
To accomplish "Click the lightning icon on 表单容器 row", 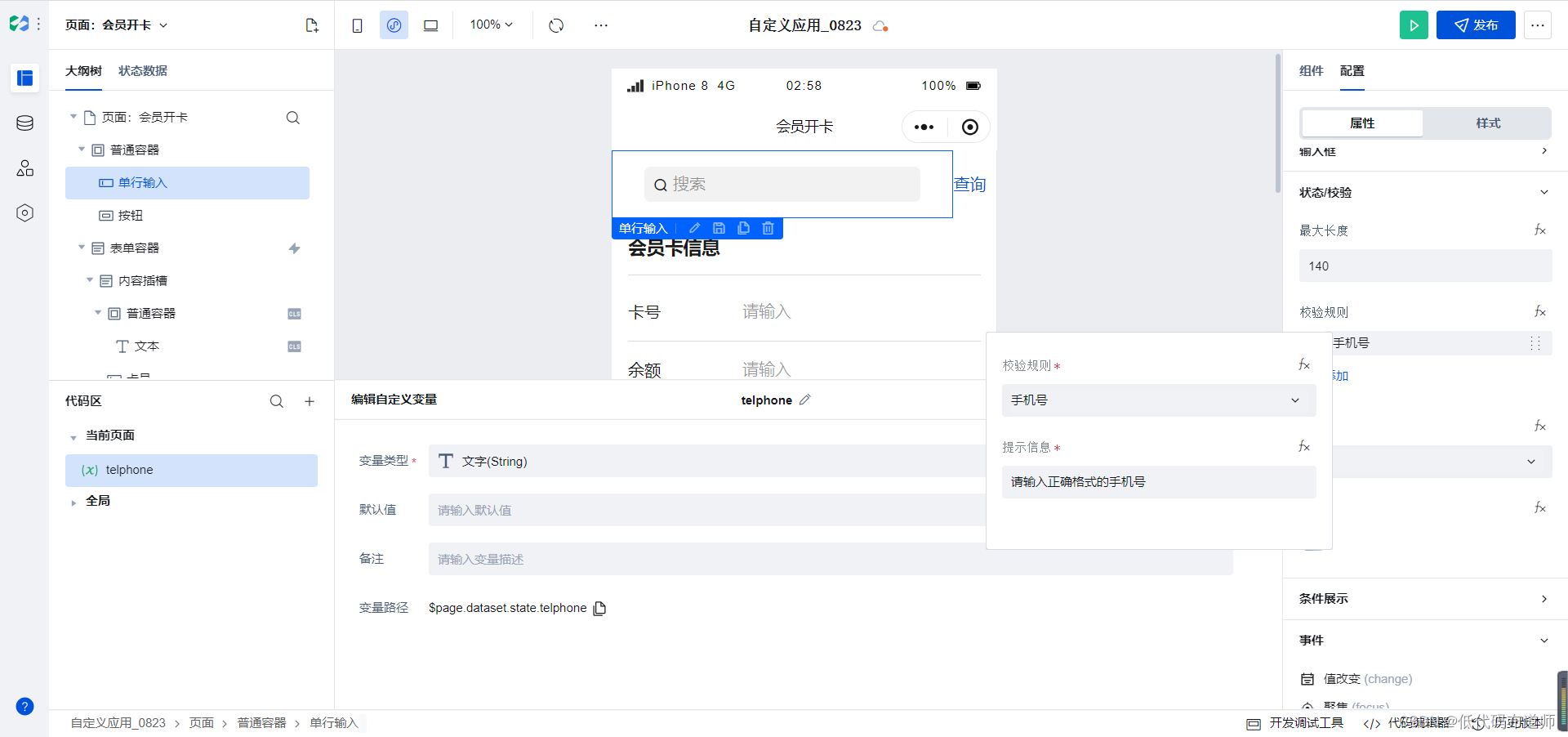I will click(294, 248).
